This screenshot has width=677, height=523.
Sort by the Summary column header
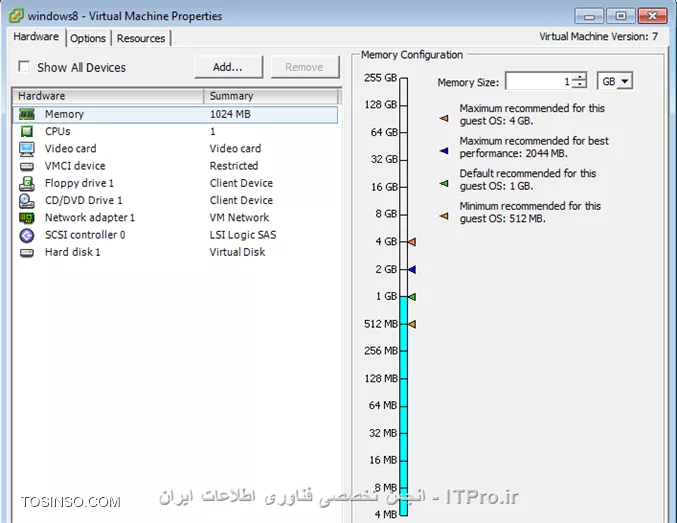(x=271, y=96)
